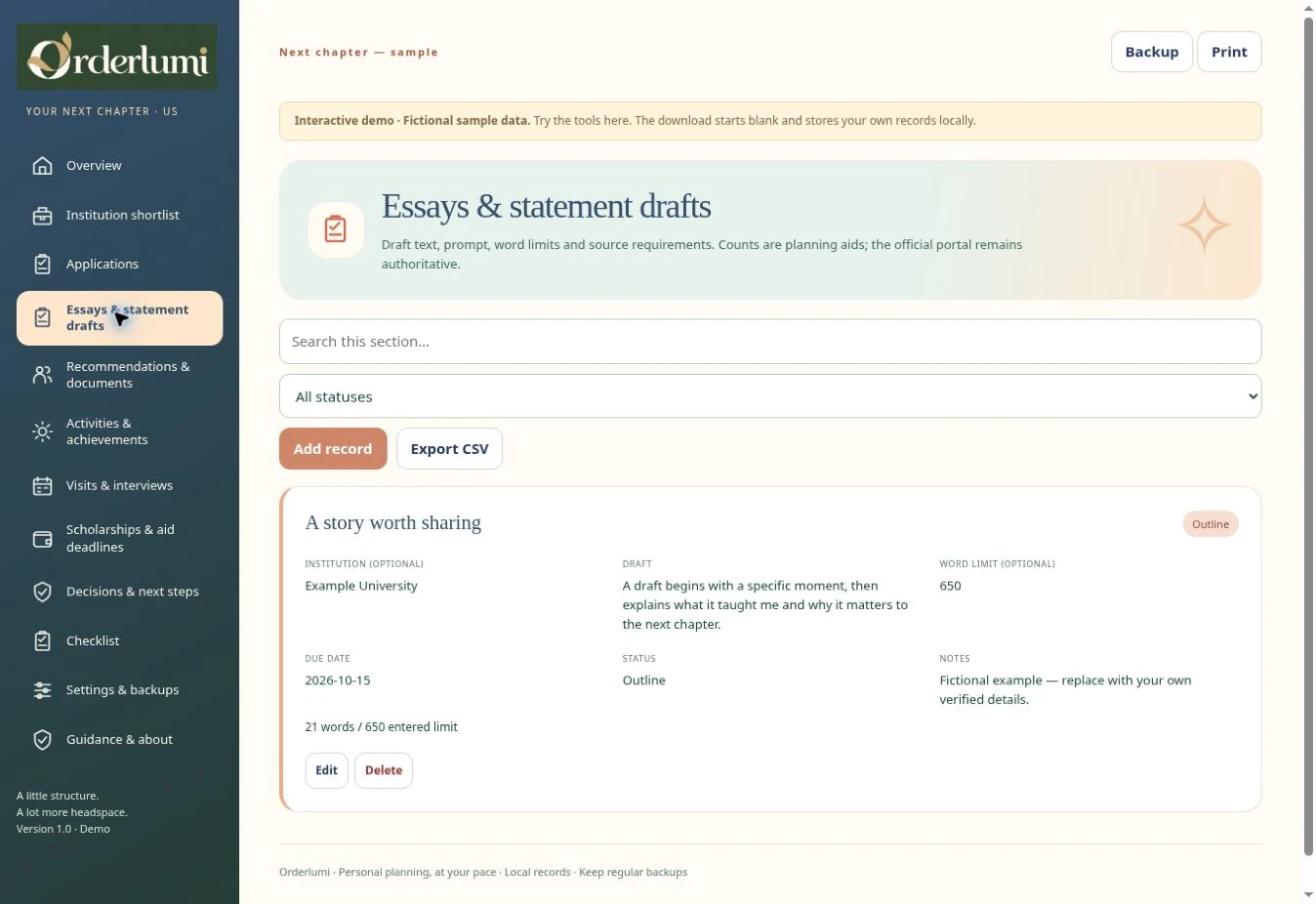1316x904 pixels.
Task: Open Settings & backups
Action: [119, 690]
